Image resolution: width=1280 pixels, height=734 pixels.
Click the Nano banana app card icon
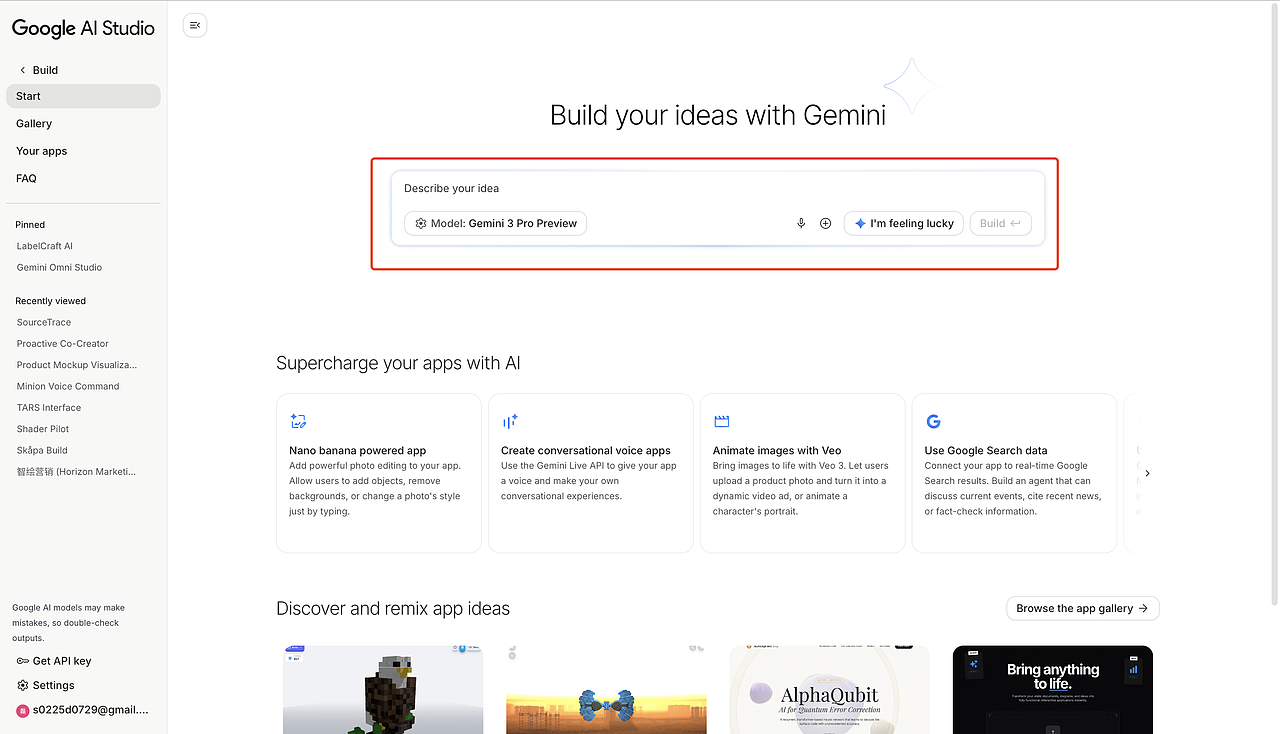[x=298, y=422]
